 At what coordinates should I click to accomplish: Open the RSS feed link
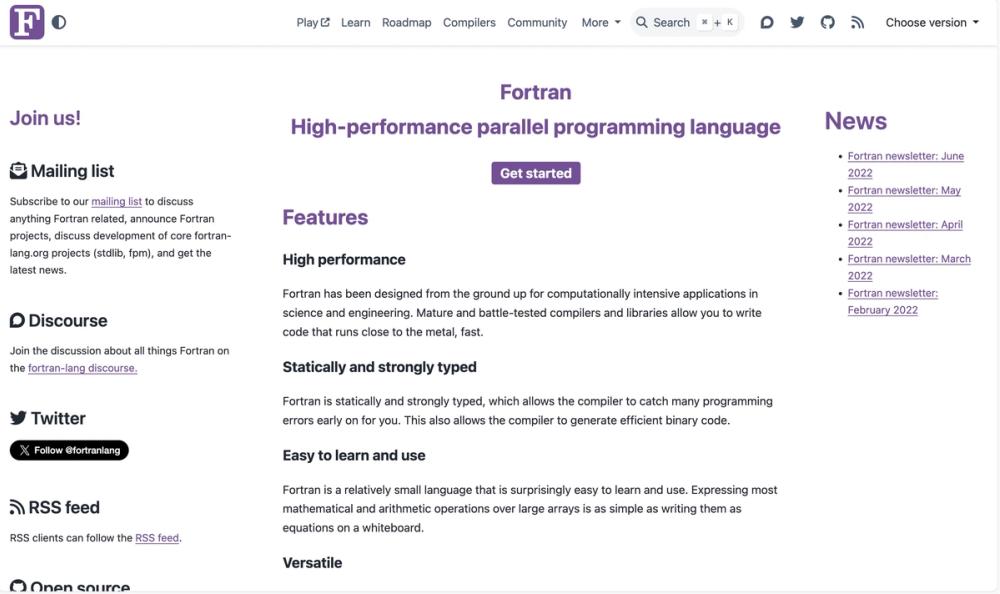pos(157,538)
